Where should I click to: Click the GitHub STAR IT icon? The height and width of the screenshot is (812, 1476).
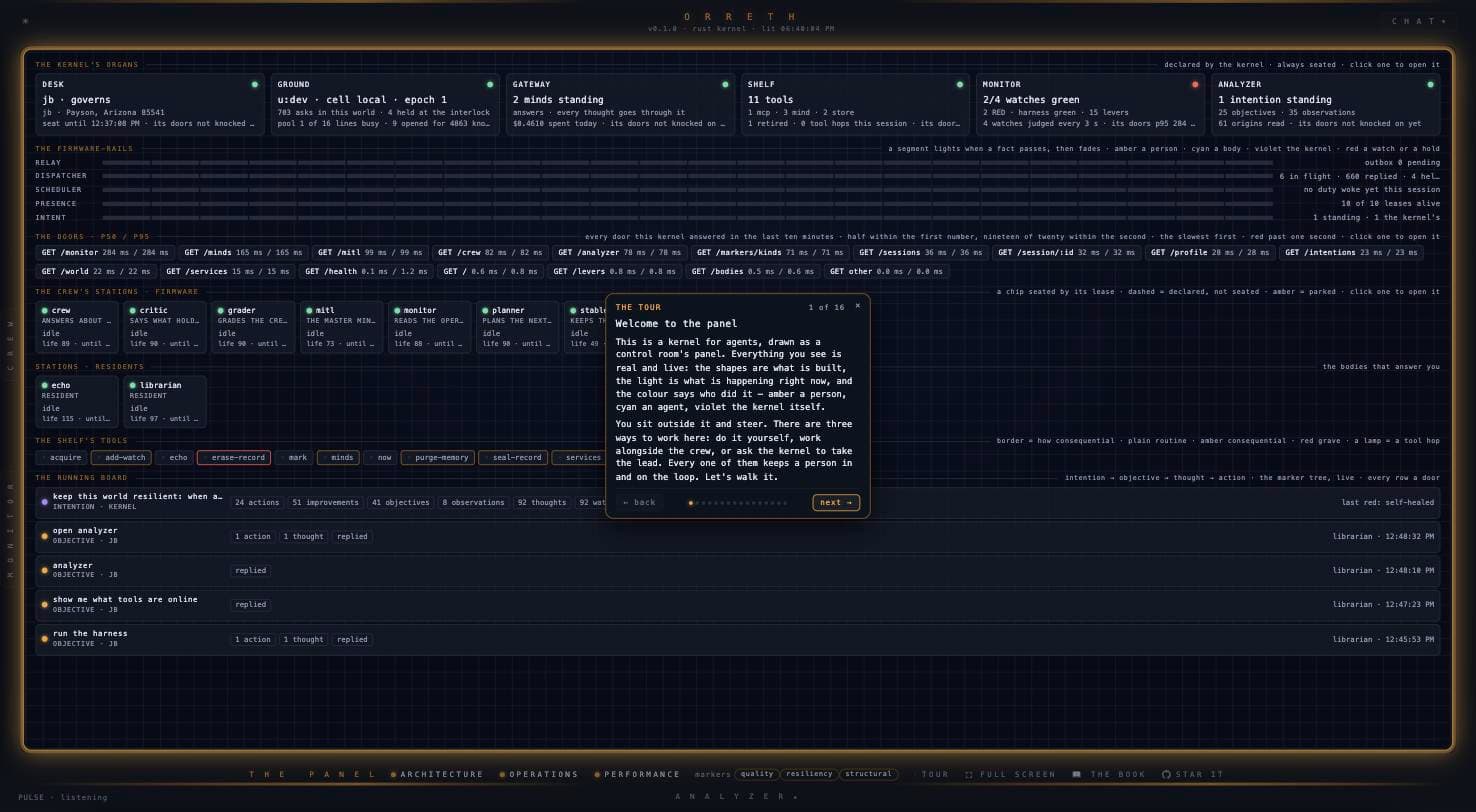(x=1166, y=775)
